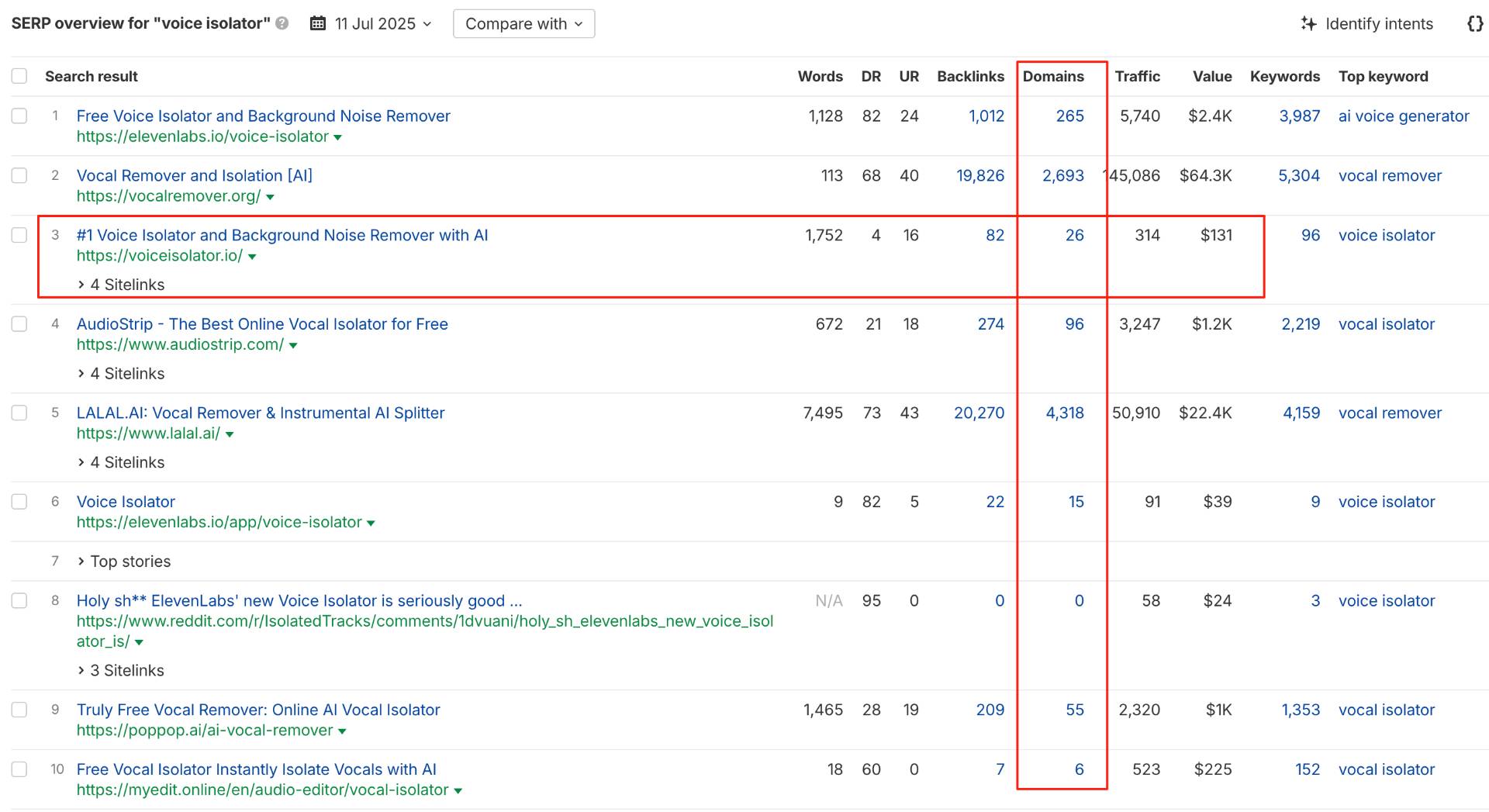Open Free Voice Isolator and Background Noise Remover
The height and width of the screenshot is (812, 1489).
[x=263, y=116]
